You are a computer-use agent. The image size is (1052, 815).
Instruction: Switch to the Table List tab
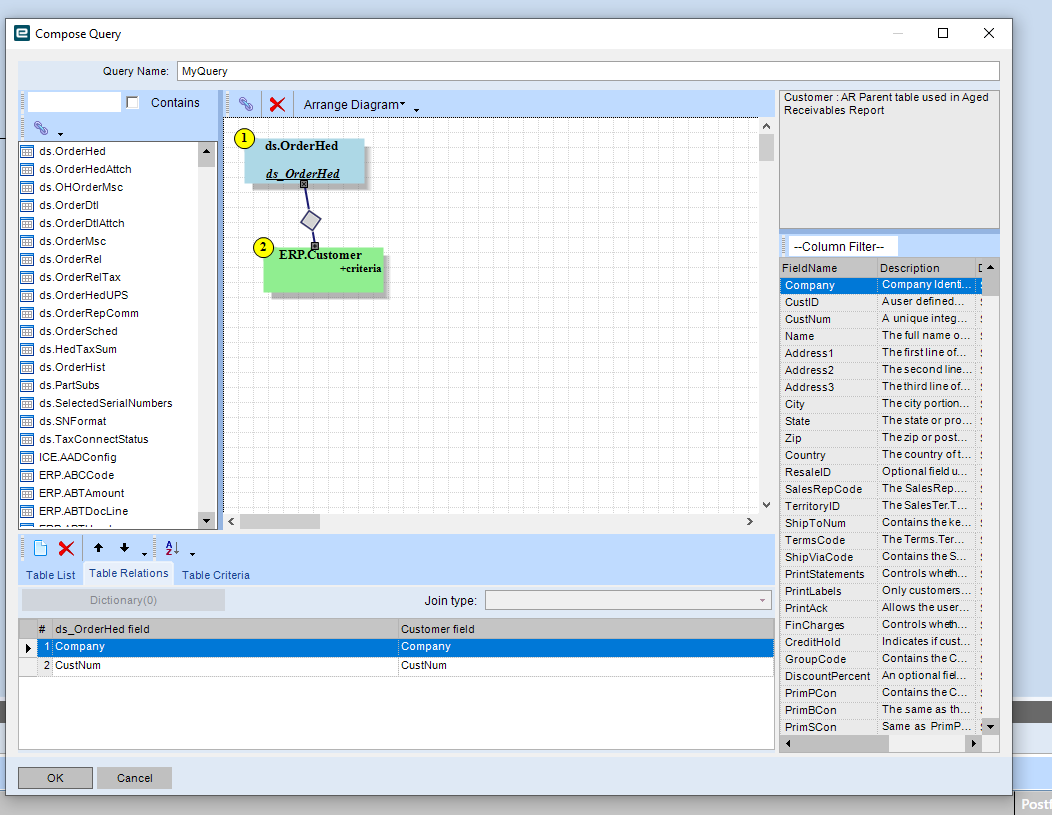coord(50,575)
